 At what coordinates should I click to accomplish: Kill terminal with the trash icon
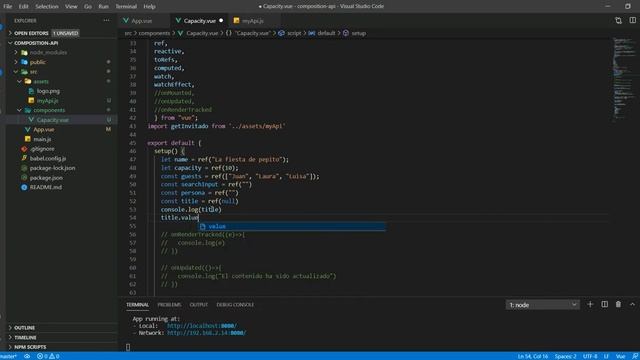click(618, 304)
